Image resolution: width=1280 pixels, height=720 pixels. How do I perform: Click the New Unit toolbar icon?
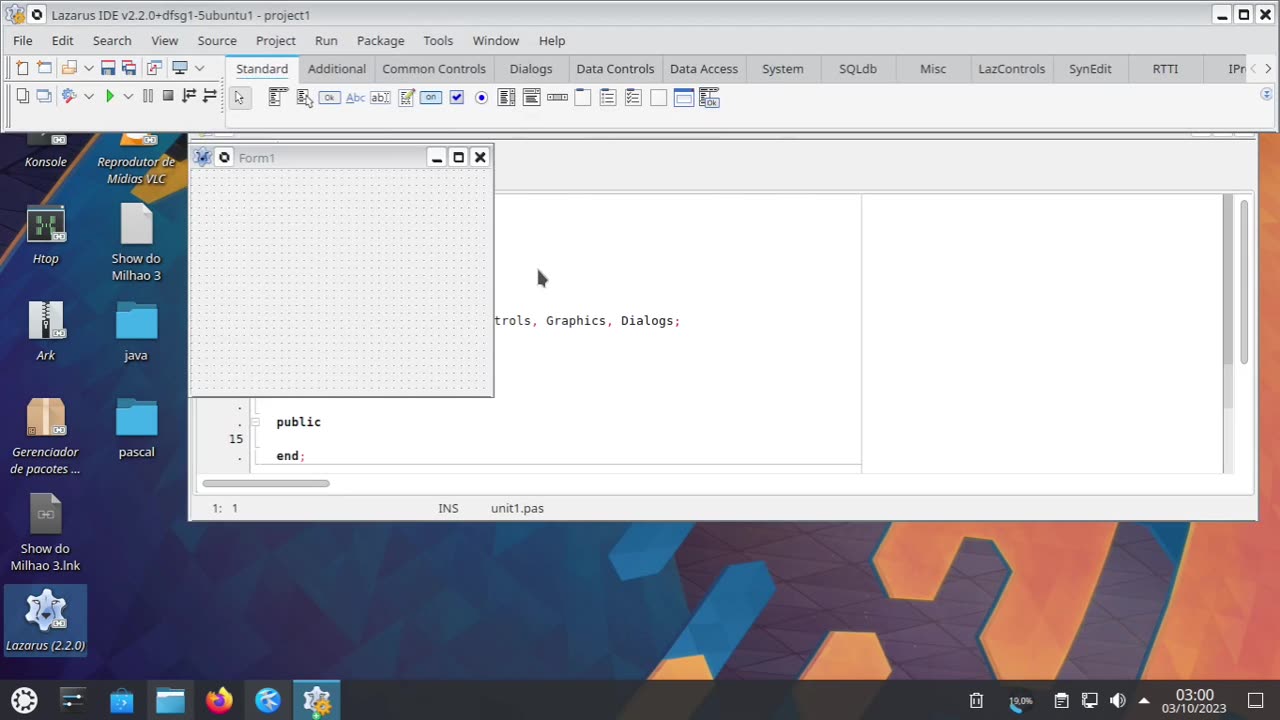(x=22, y=68)
